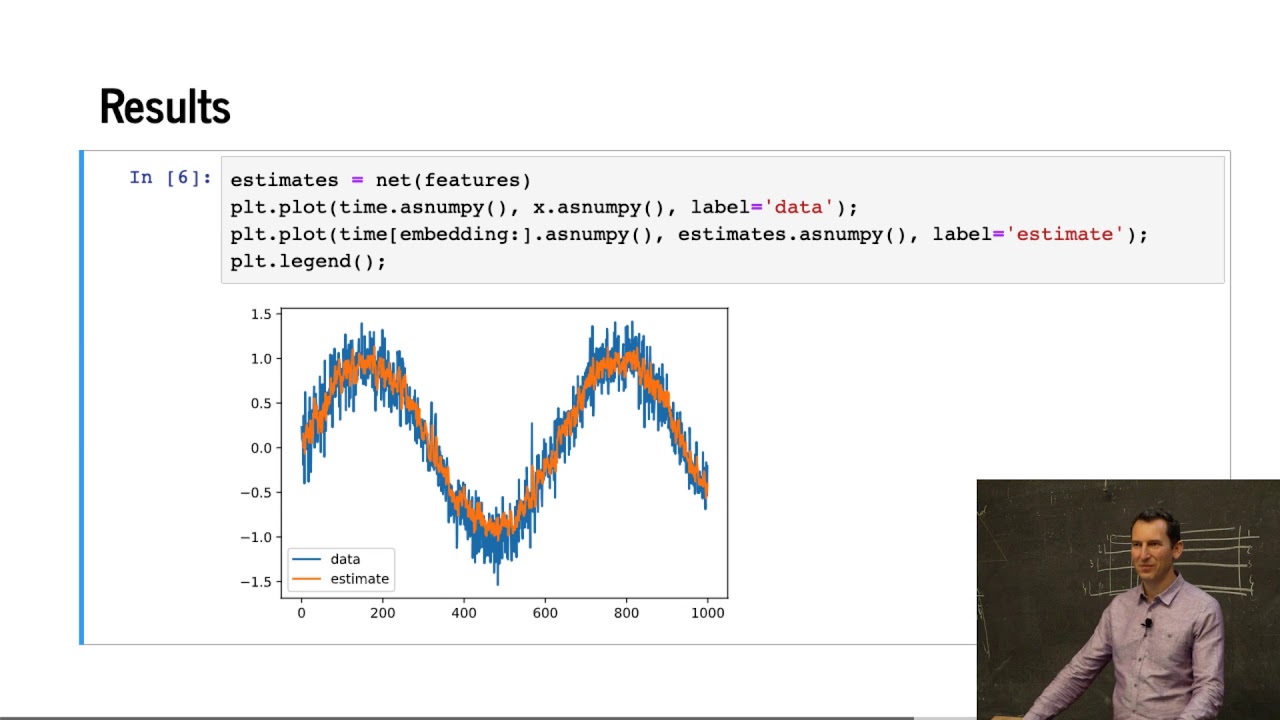
Task: Click the plt.plot line labeled 'estimate'
Action: tap(689, 234)
